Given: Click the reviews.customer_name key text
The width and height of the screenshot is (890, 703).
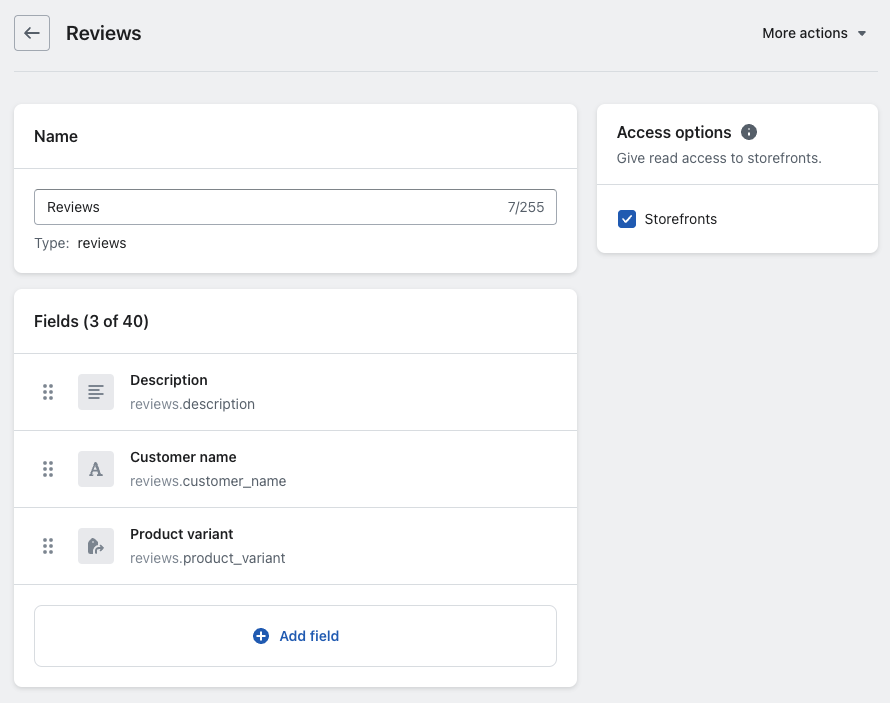Looking at the screenshot, I should pos(208,481).
